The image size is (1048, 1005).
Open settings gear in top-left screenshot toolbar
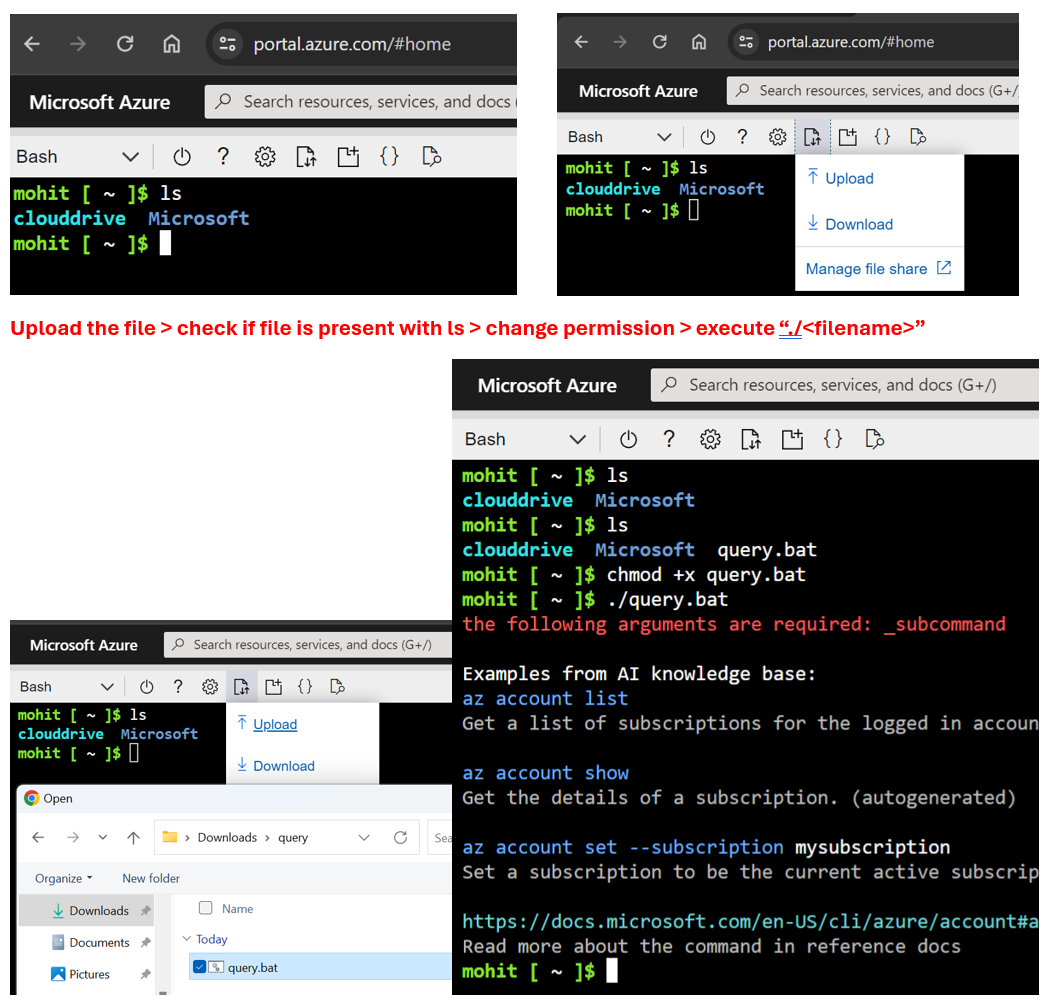tap(265, 157)
